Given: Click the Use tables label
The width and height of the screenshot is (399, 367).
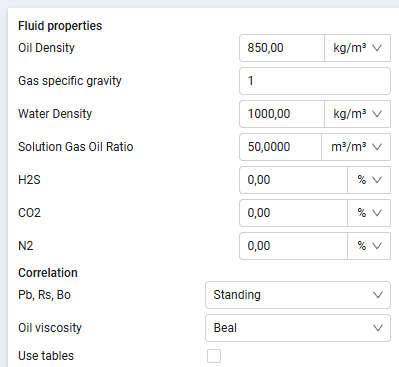Looking at the screenshot, I should (46, 356).
